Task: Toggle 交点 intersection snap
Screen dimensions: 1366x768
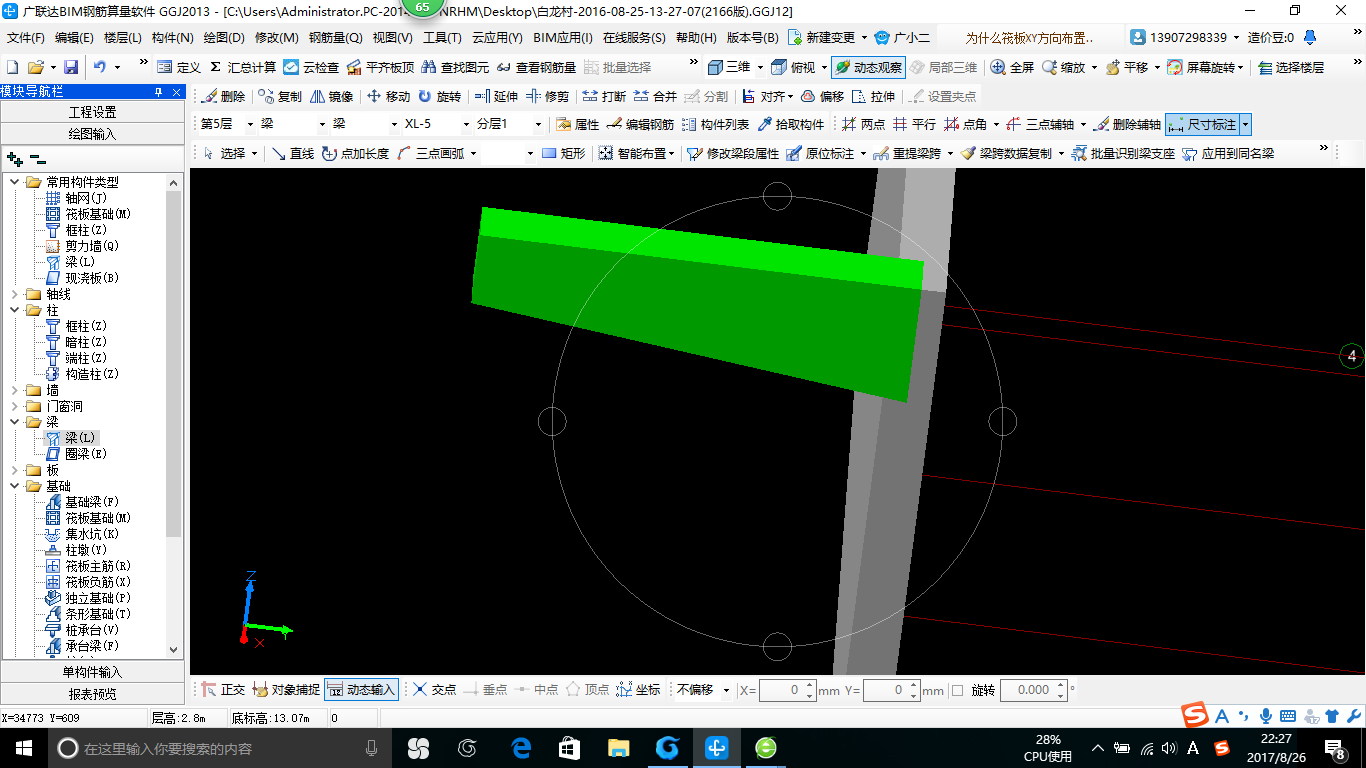Action: [435, 690]
